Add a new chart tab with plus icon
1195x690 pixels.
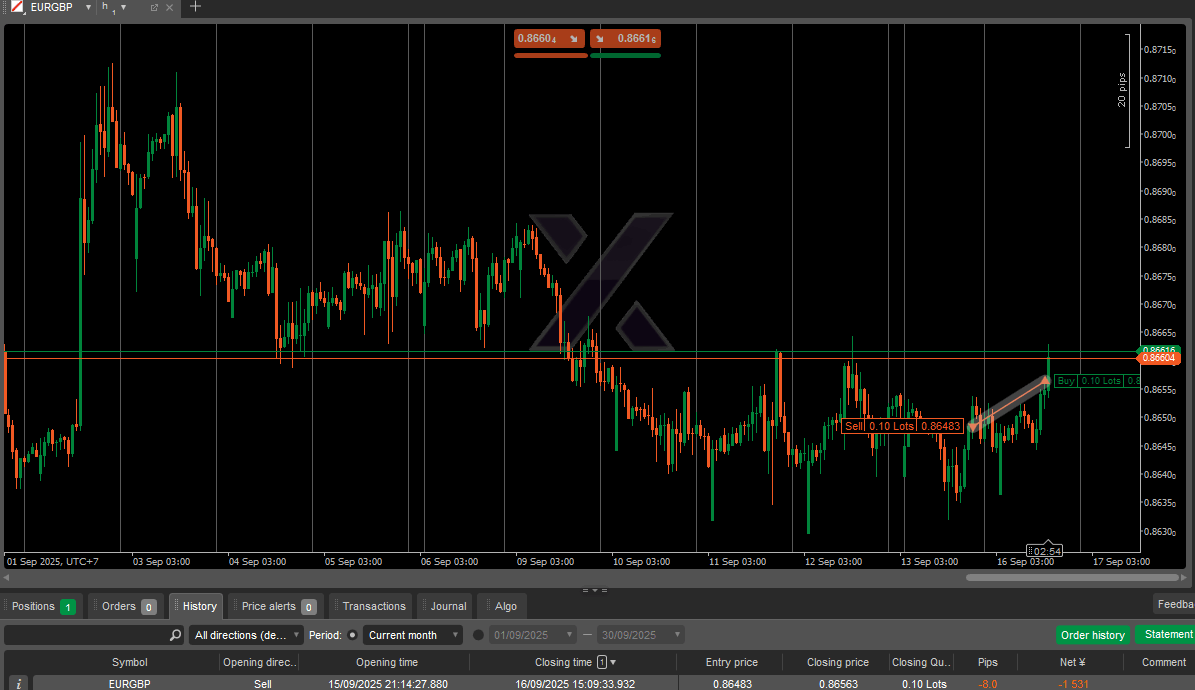(195, 7)
